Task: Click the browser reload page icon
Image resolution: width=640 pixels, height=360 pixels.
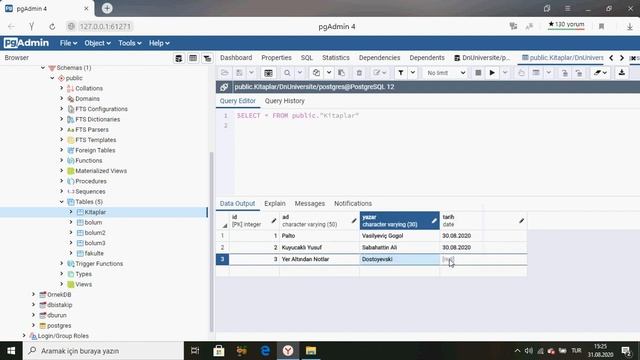Action: (52, 27)
